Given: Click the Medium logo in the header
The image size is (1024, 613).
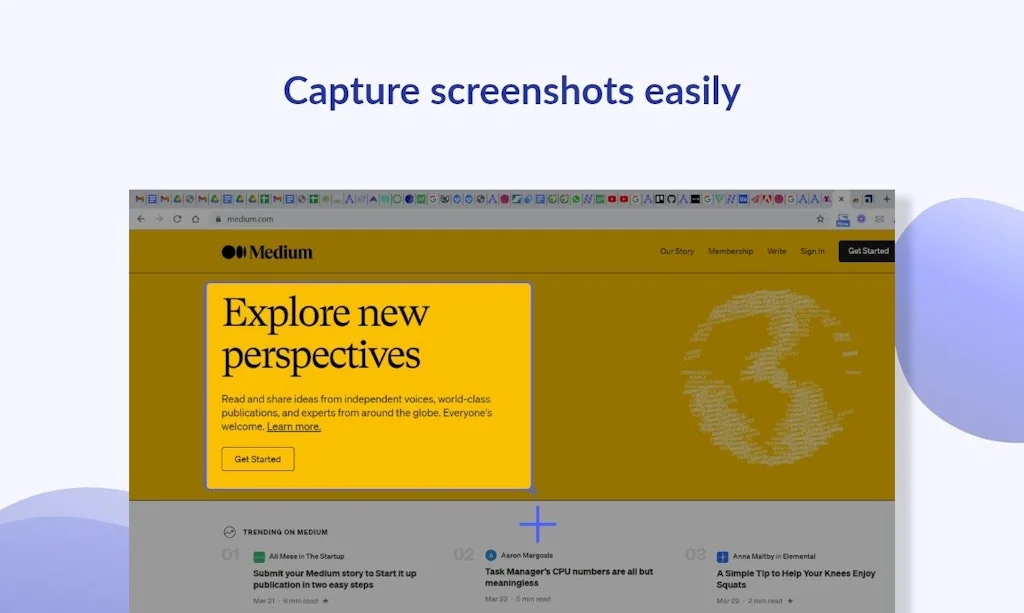Looking at the screenshot, I should (x=266, y=251).
